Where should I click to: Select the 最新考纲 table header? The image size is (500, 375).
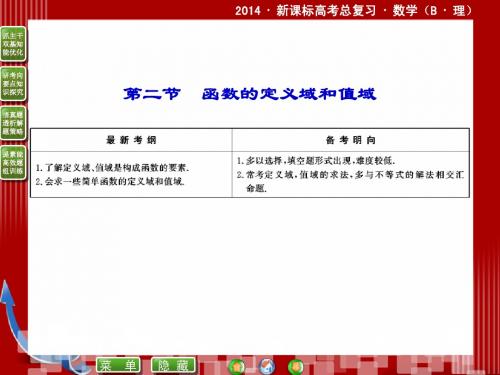131,140
